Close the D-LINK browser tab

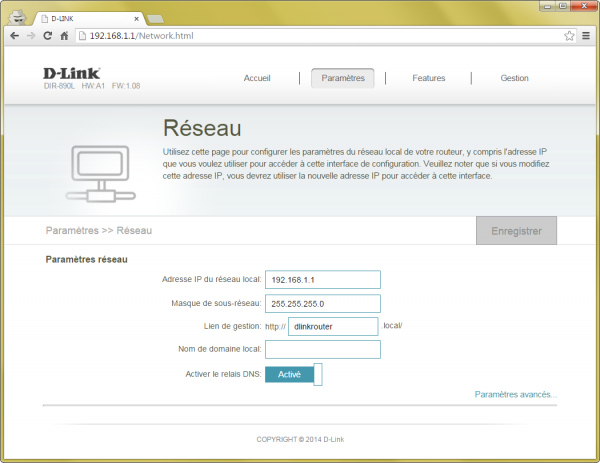point(137,17)
